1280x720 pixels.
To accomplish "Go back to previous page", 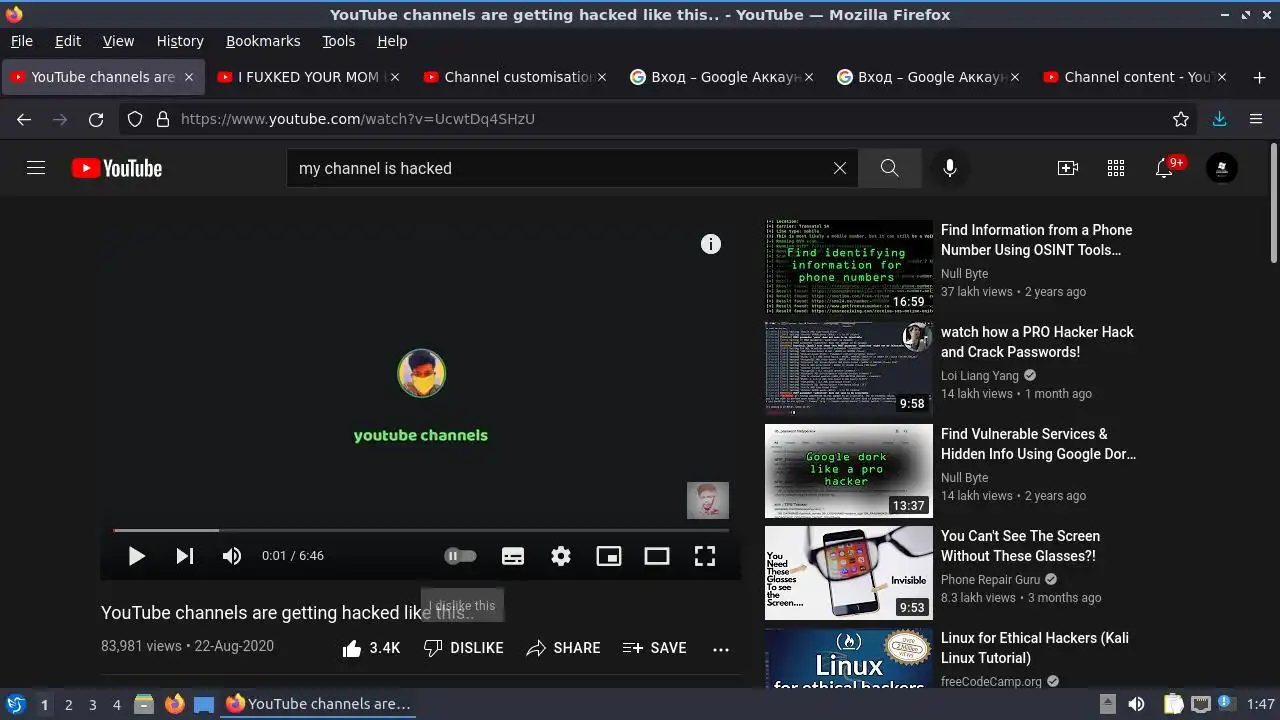I will (x=24, y=119).
